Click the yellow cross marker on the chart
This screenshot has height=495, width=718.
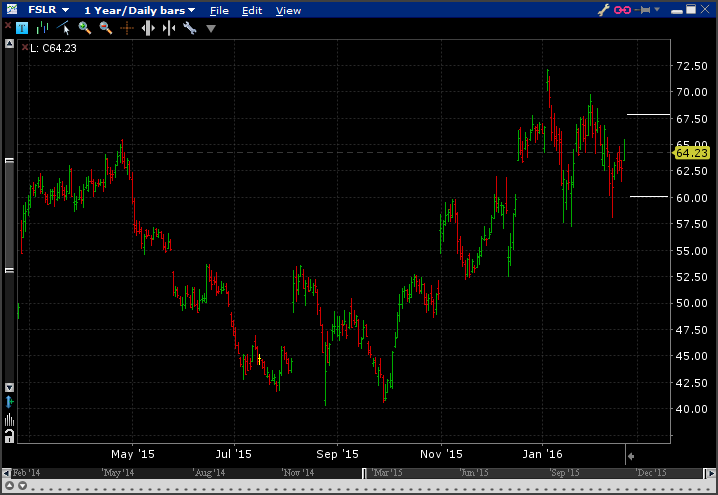click(259, 359)
